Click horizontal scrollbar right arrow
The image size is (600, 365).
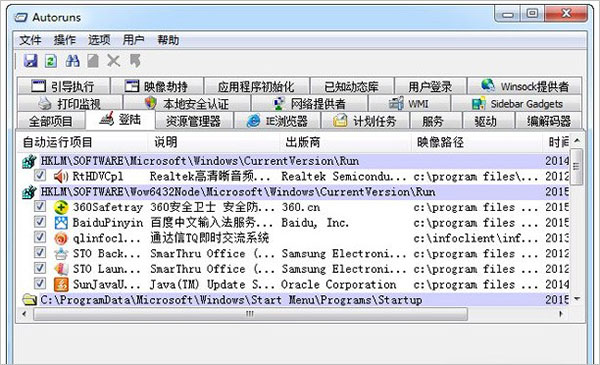click(561, 314)
